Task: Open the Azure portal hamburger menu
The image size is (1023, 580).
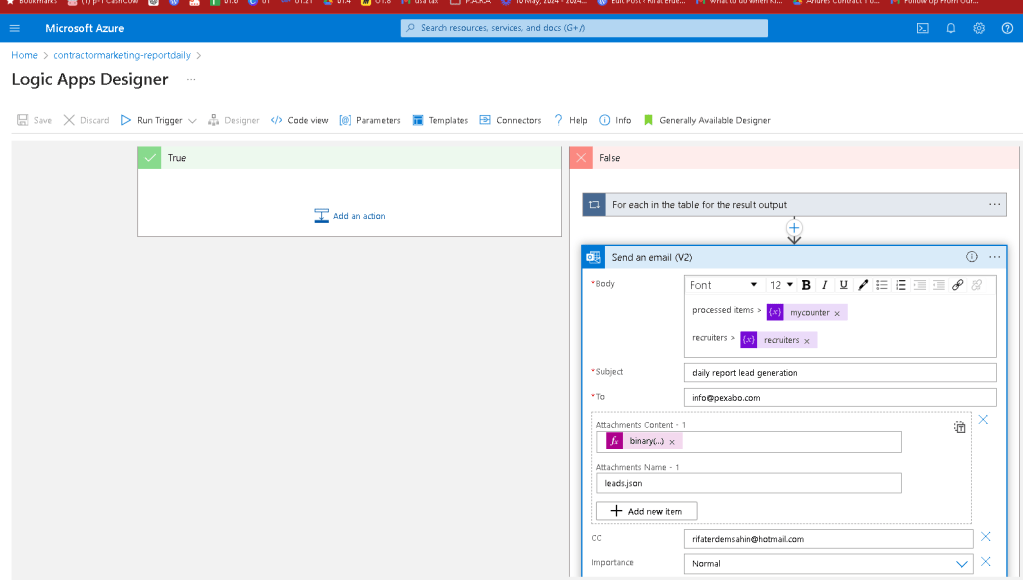Action: tap(14, 28)
